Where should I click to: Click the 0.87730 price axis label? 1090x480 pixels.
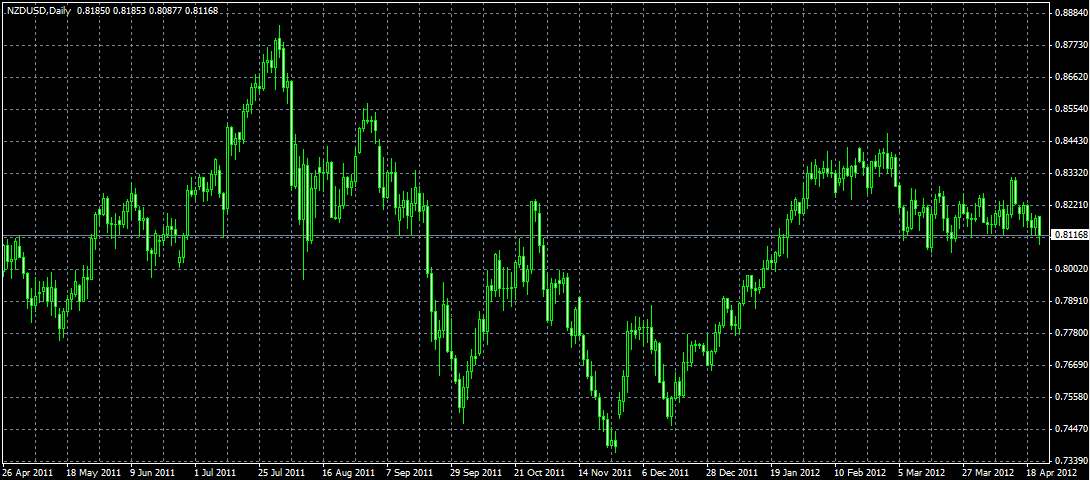pos(1070,45)
